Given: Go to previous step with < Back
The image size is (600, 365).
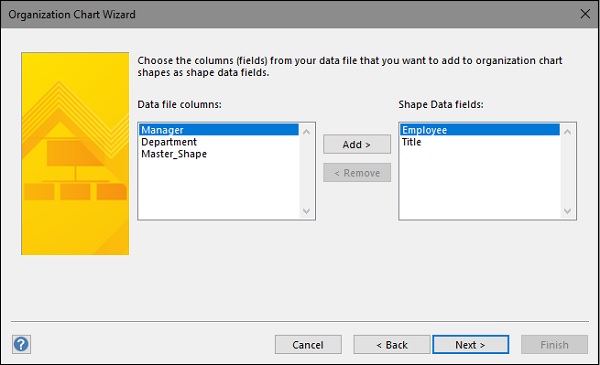Looking at the screenshot, I should pyautogui.click(x=392, y=345).
